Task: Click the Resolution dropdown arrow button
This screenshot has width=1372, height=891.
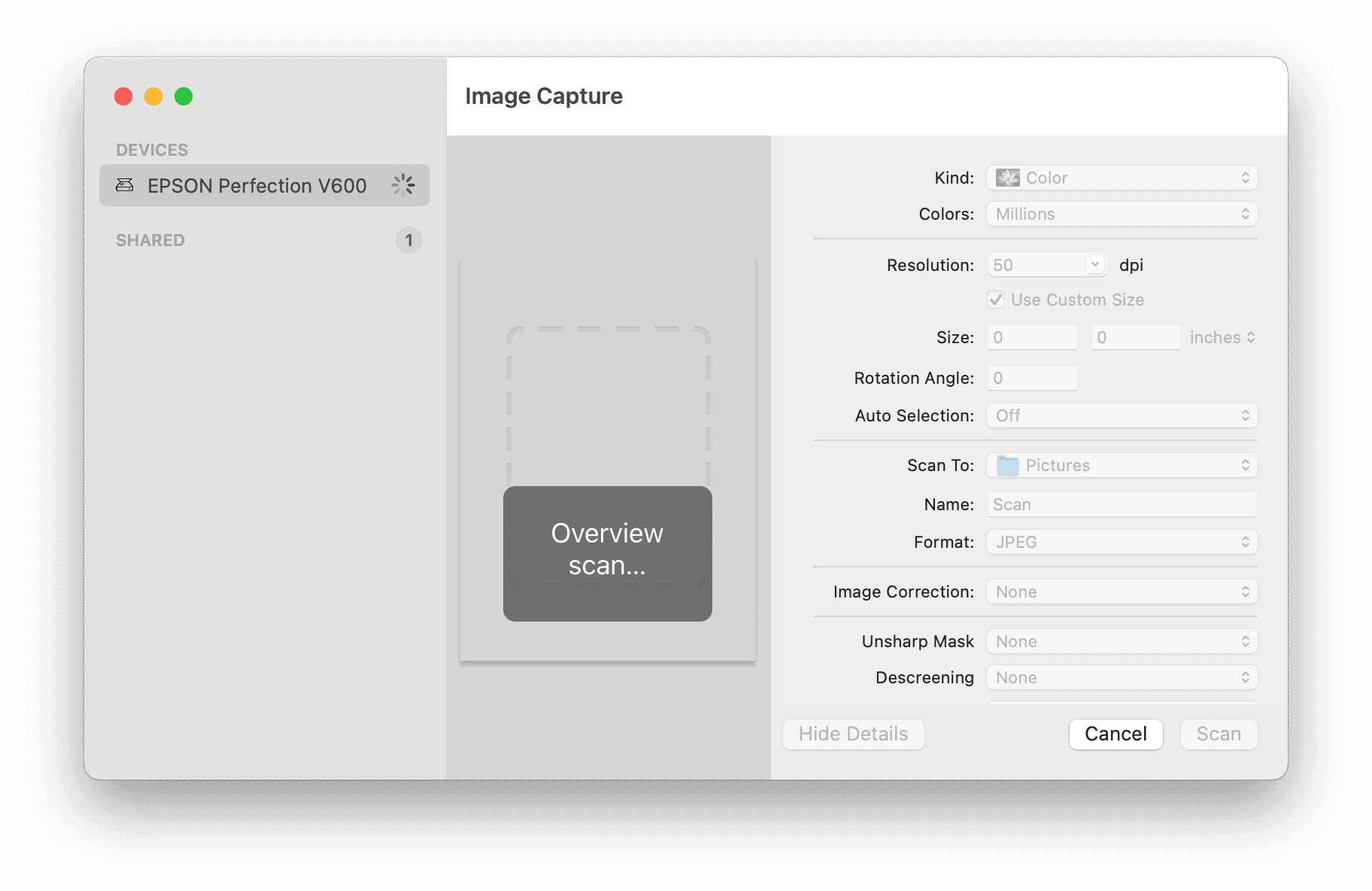Action: click(x=1095, y=264)
